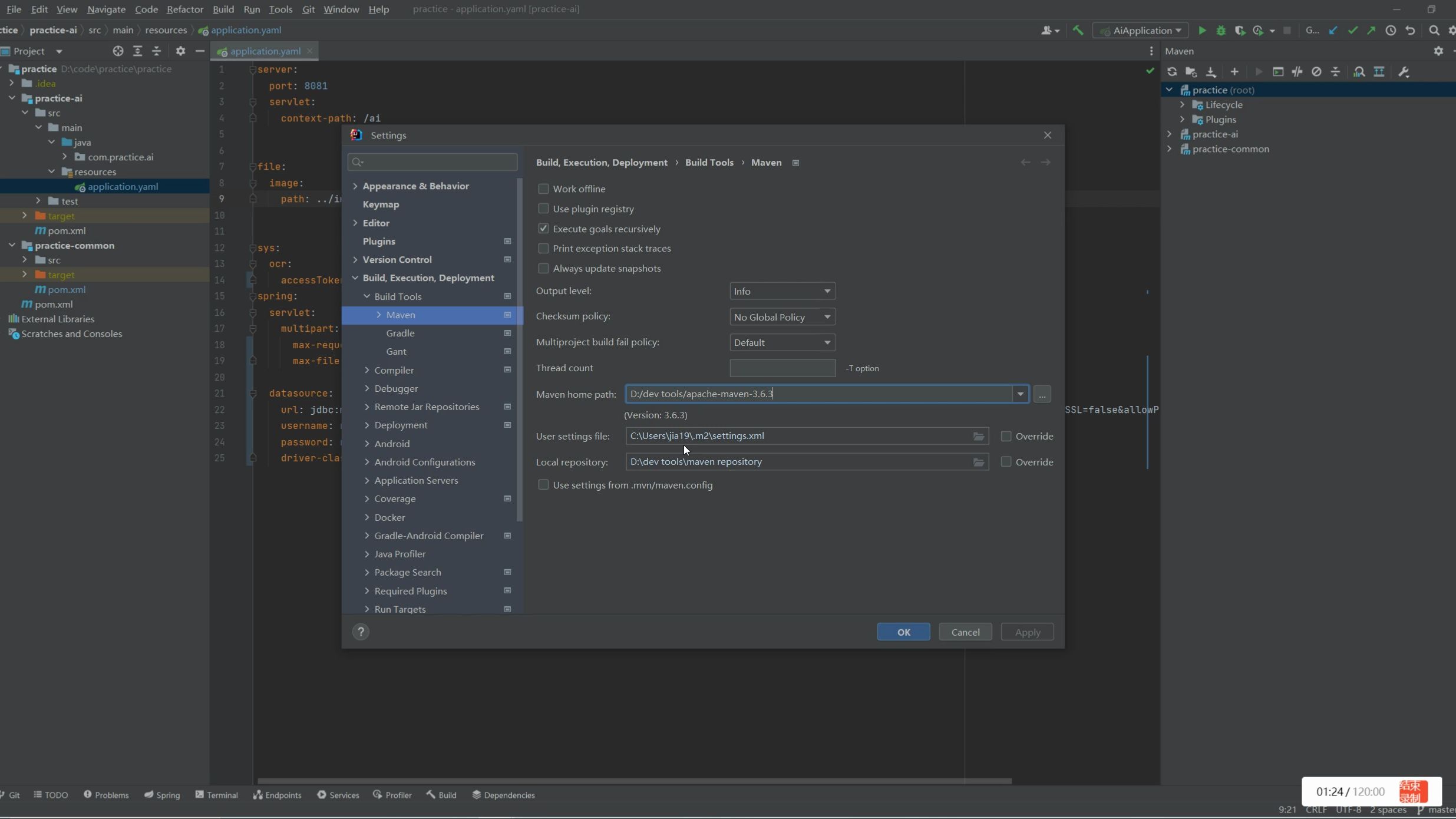This screenshot has height=819, width=1456.
Task: Open the Output level dropdown
Action: 782,292
